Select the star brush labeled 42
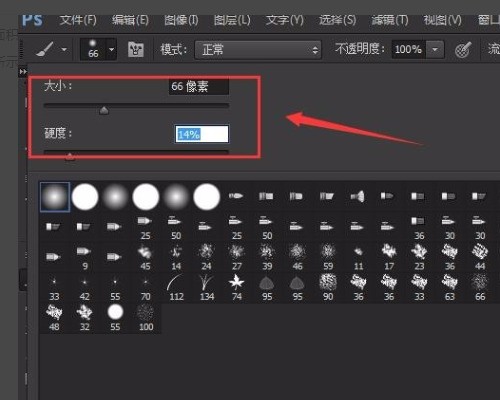This screenshot has height=400, width=500. (x=84, y=288)
